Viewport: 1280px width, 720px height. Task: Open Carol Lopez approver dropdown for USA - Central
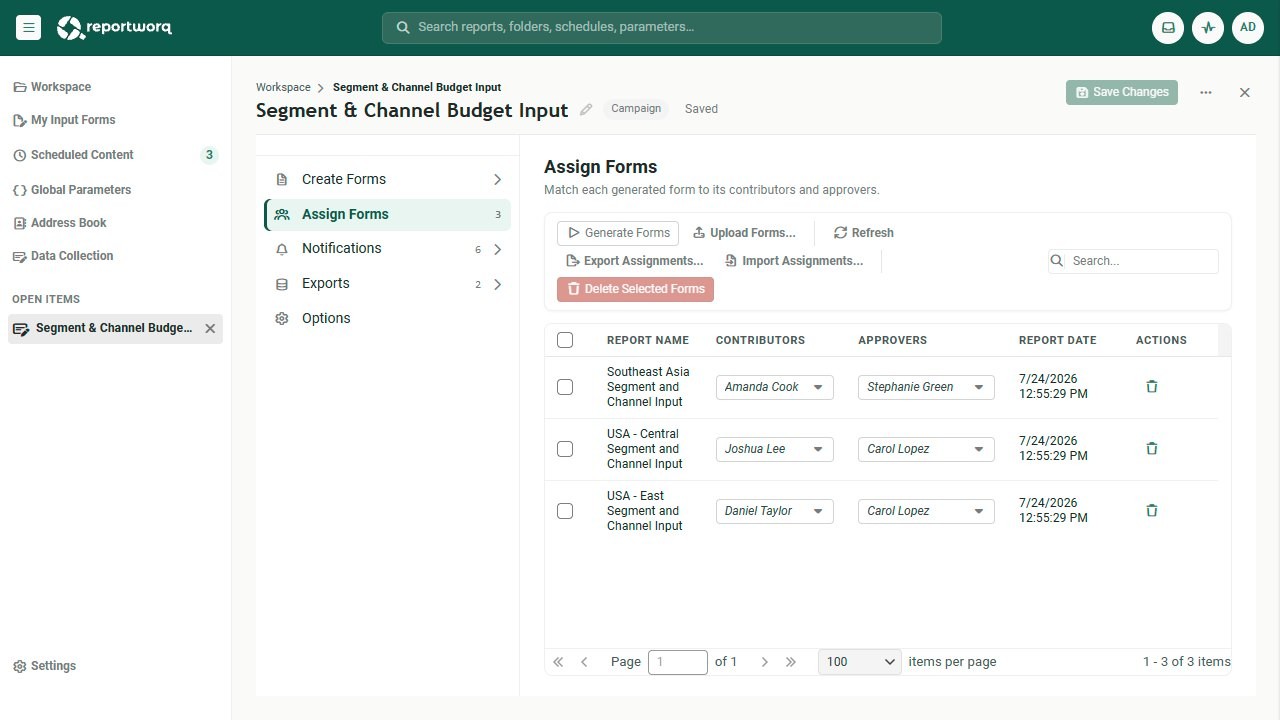coord(926,449)
